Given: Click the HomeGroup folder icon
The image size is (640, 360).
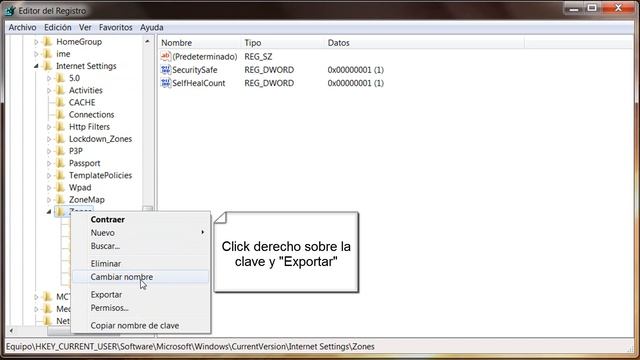Looking at the screenshot, I should click(48, 42).
